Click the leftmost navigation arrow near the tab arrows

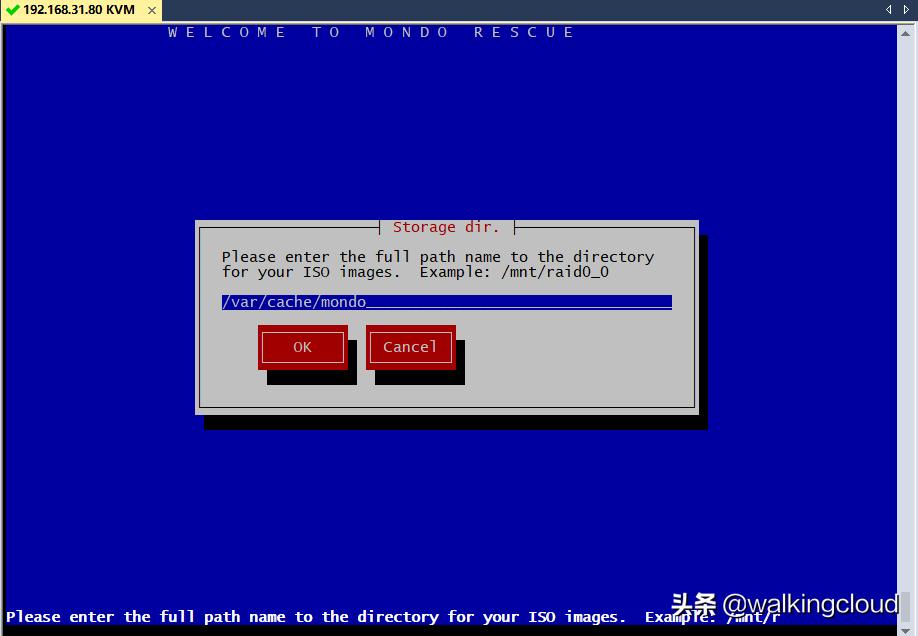[889, 9]
